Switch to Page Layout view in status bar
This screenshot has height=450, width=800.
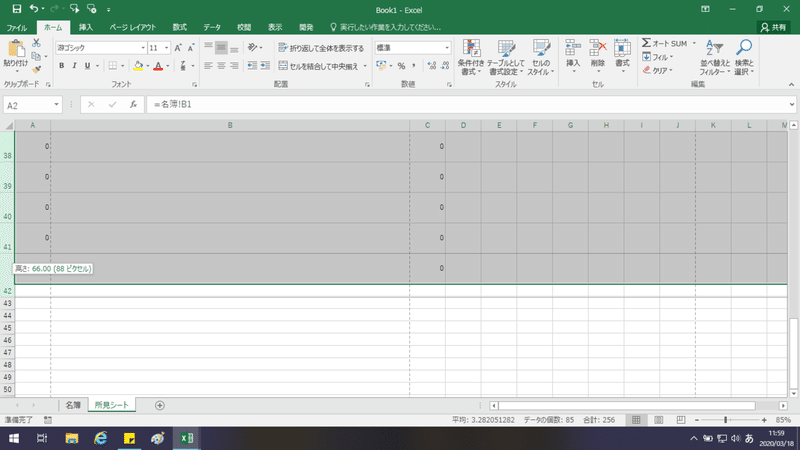click(x=658, y=420)
